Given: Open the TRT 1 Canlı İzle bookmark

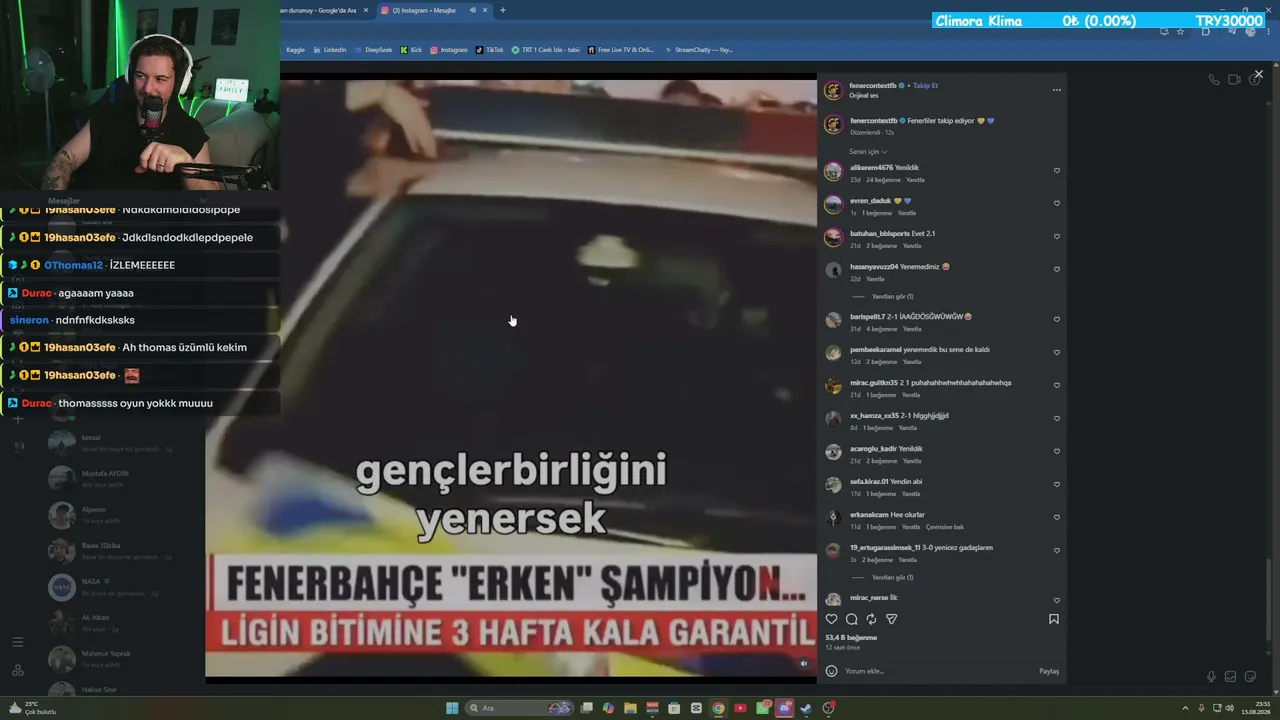Looking at the screenshot, I should click(x=545, y=49).
